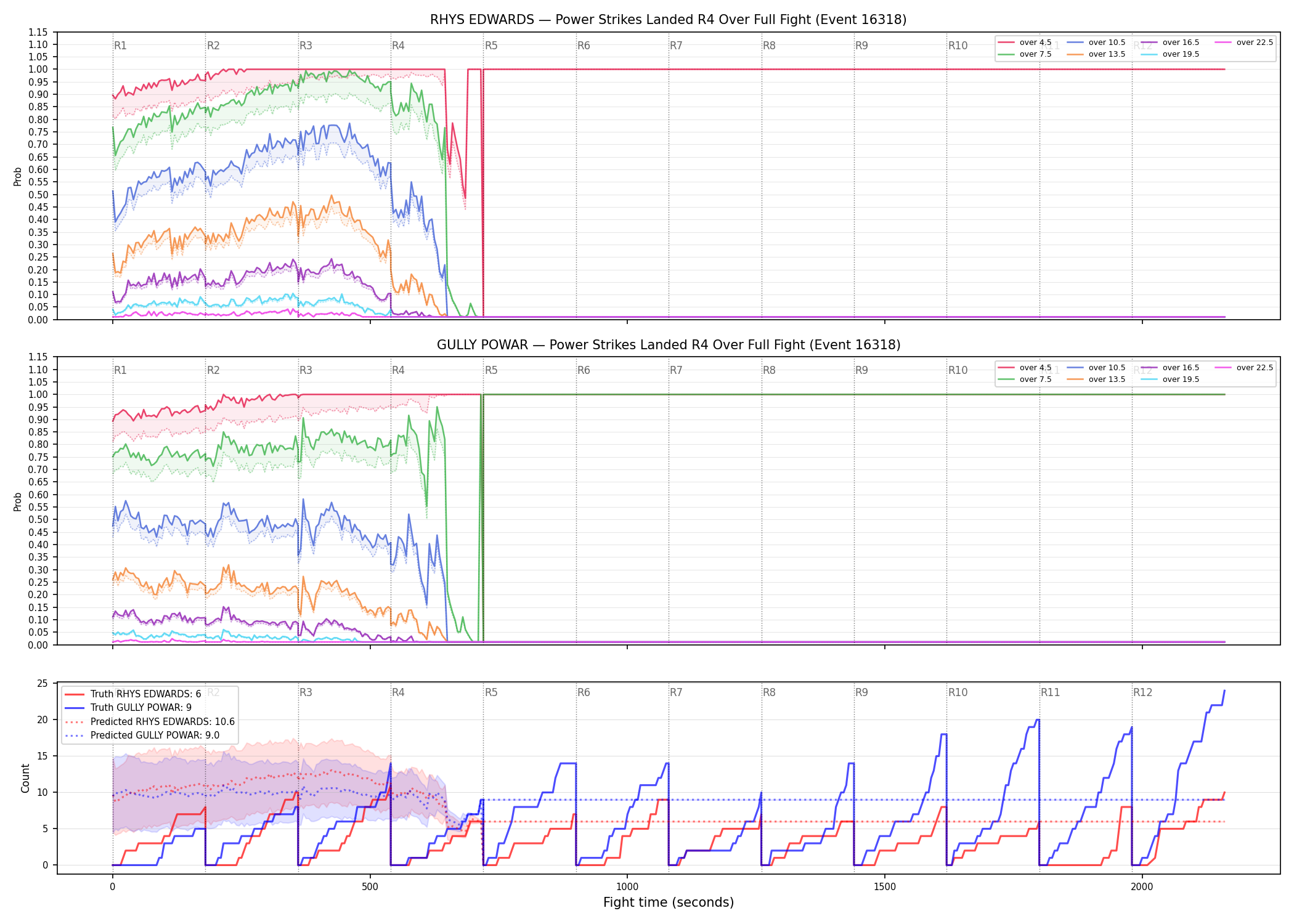The image size is (1294, 924).
Task: Click 'over 7.5' legend entry in top chart
Action: 1025,54
